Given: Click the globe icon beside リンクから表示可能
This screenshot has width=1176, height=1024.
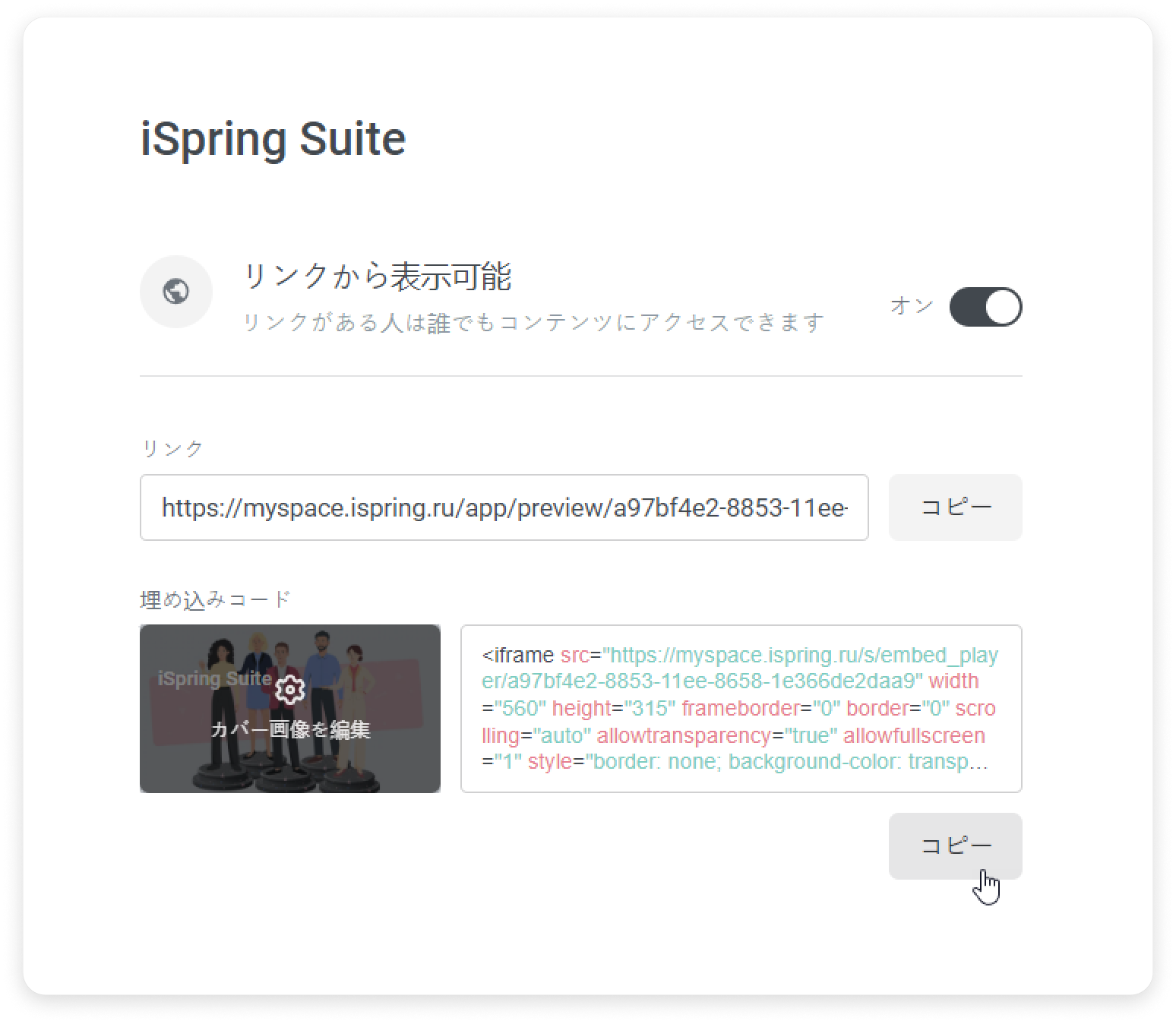Looking at the screenshot, I should 175,292.
